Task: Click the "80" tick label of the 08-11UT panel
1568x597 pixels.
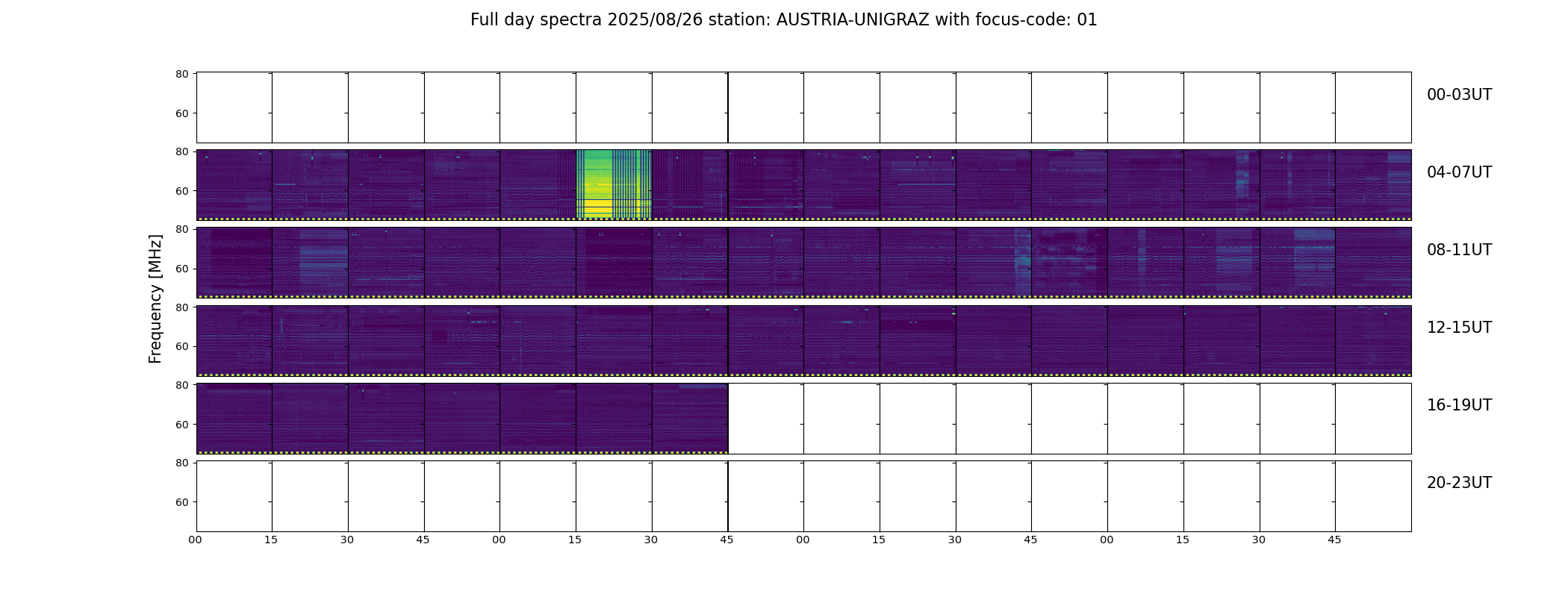Action: point(181,229)
